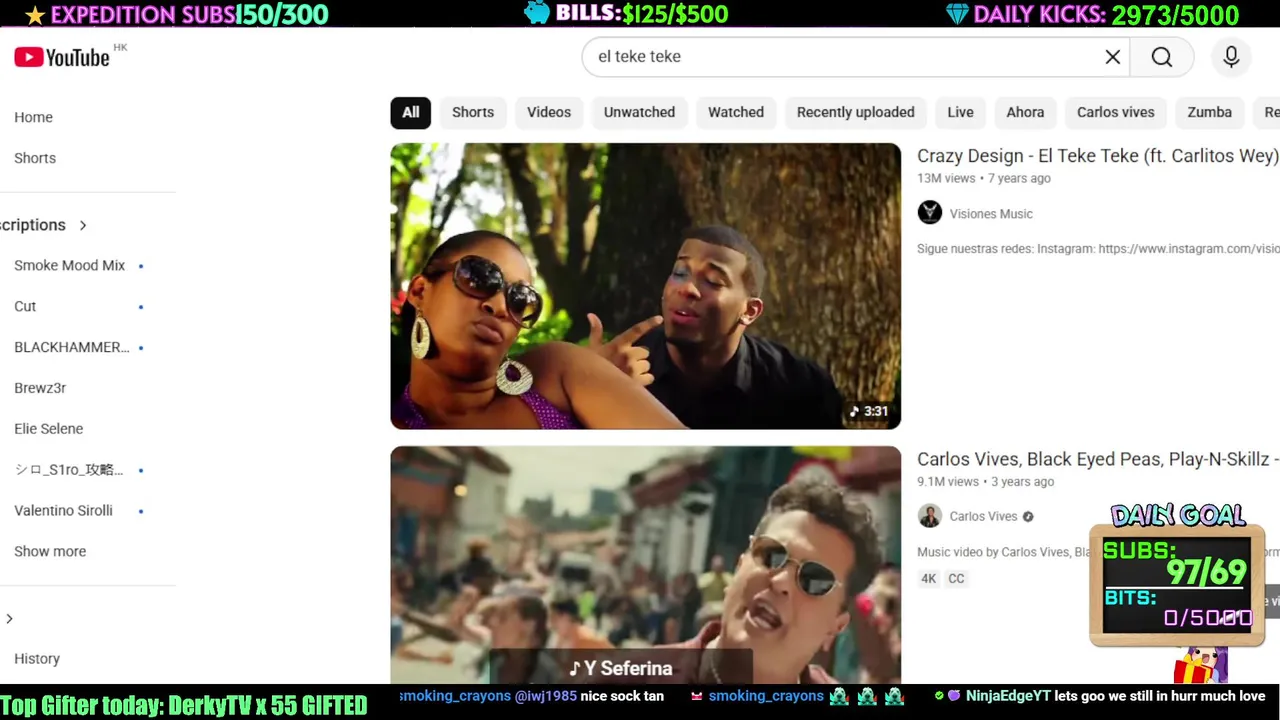The image size is (1280, 720).
Task: Click new content dot beside BLACKHAMMER
Action: point(141,348)
